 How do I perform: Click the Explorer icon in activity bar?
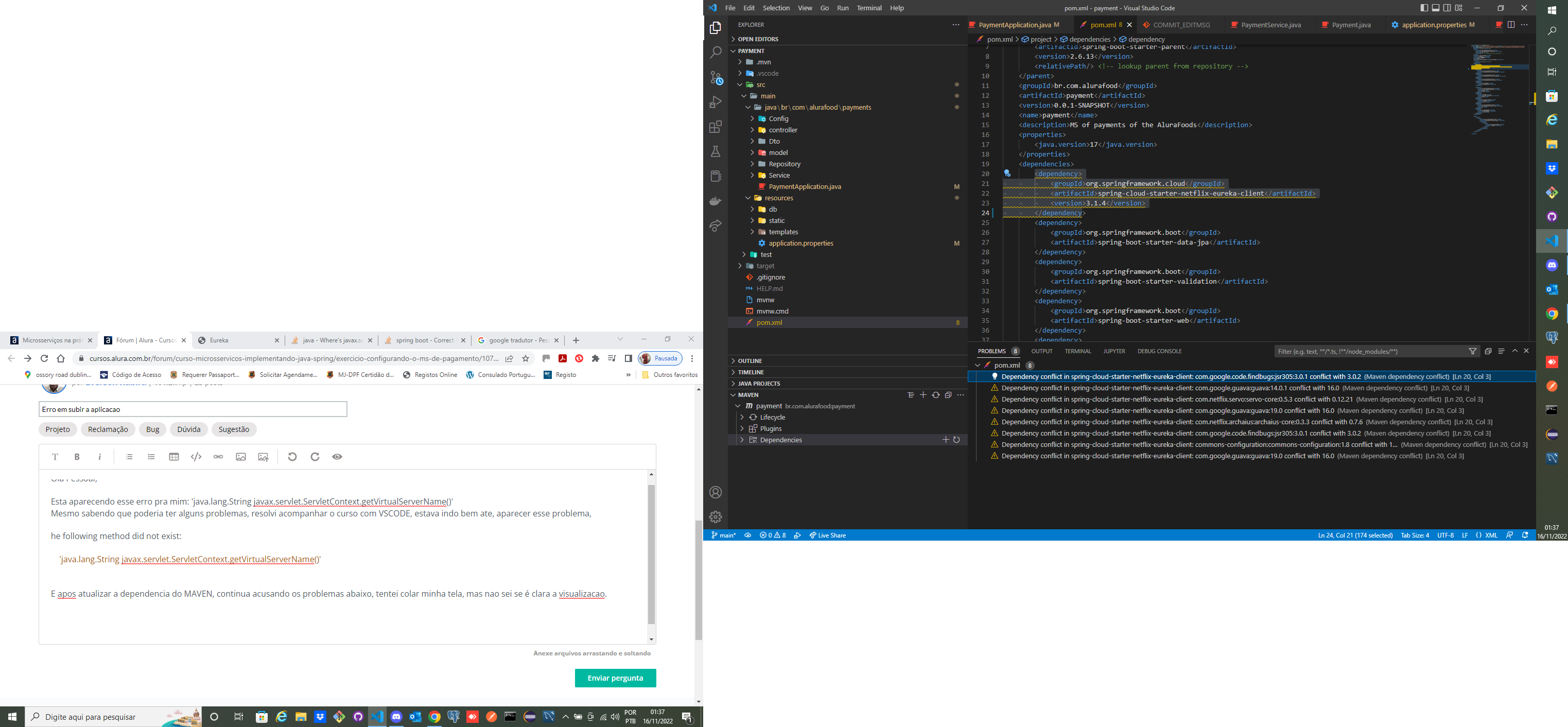click(x=716, y=27)
